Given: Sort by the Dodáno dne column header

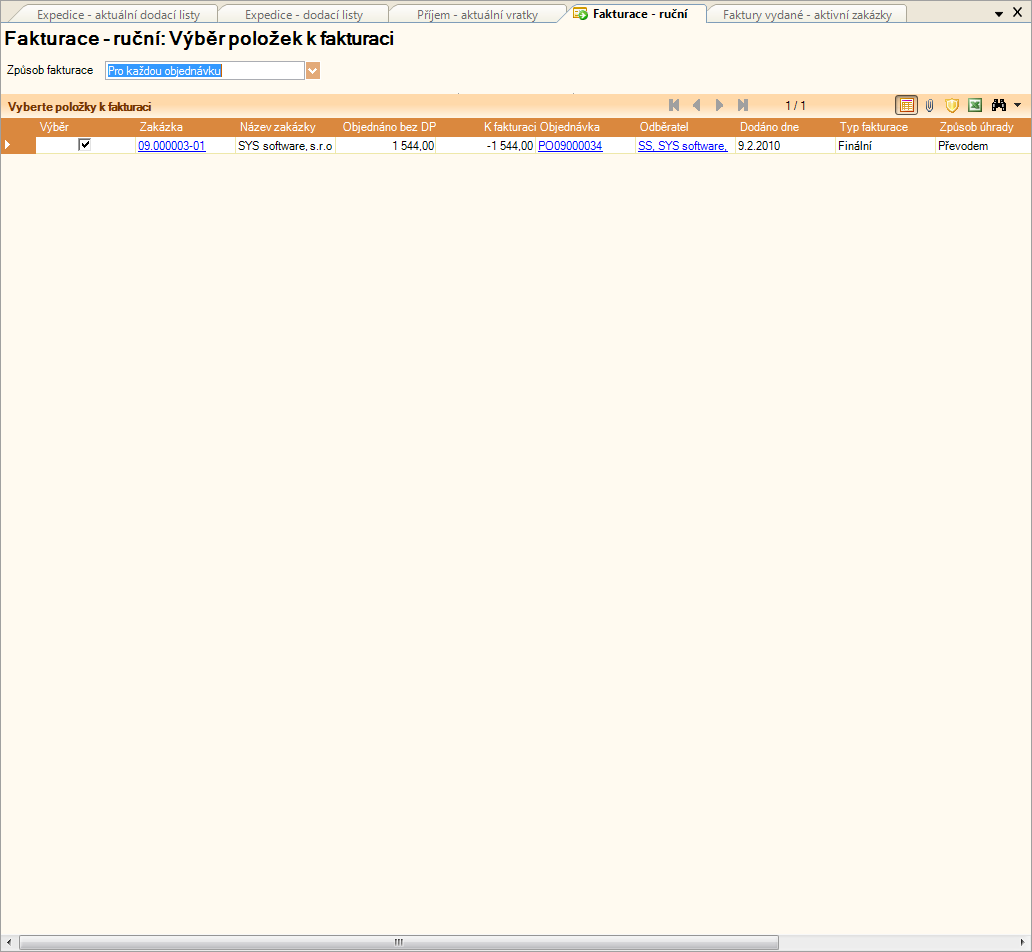Looking at the screenshot, I should pos(769,127).
